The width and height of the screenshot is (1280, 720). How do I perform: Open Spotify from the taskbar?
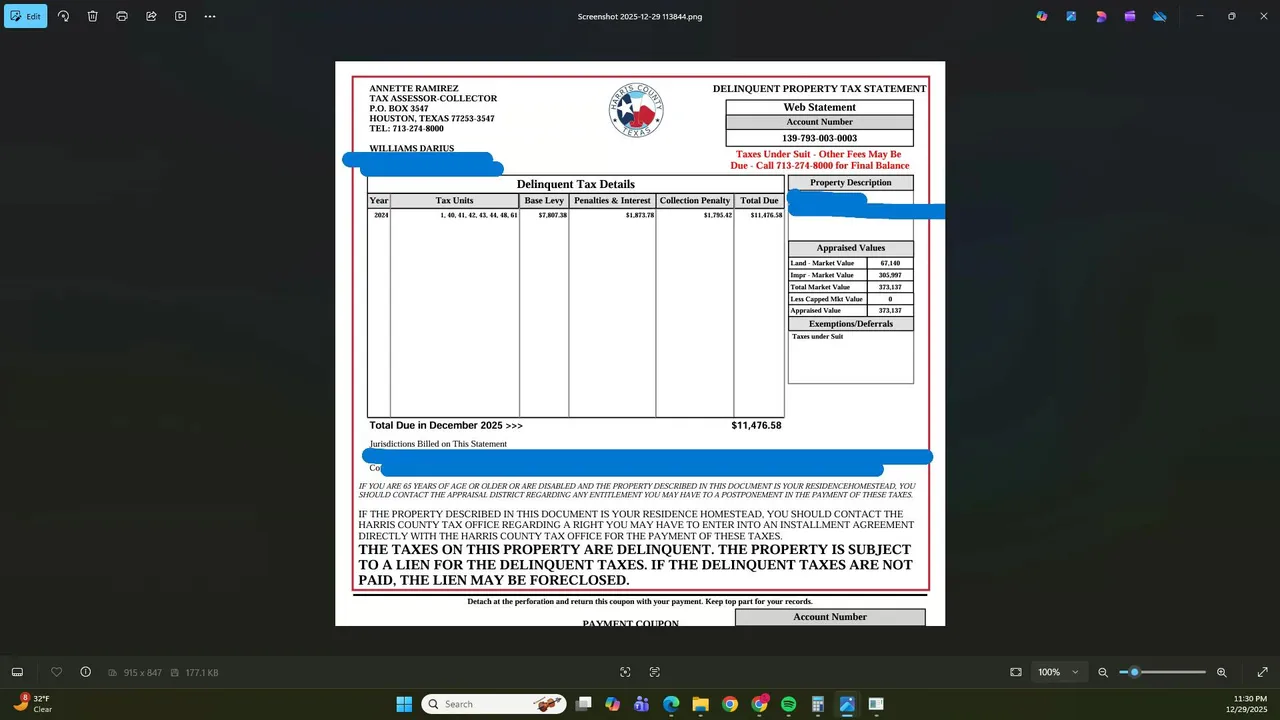[788, 704]
